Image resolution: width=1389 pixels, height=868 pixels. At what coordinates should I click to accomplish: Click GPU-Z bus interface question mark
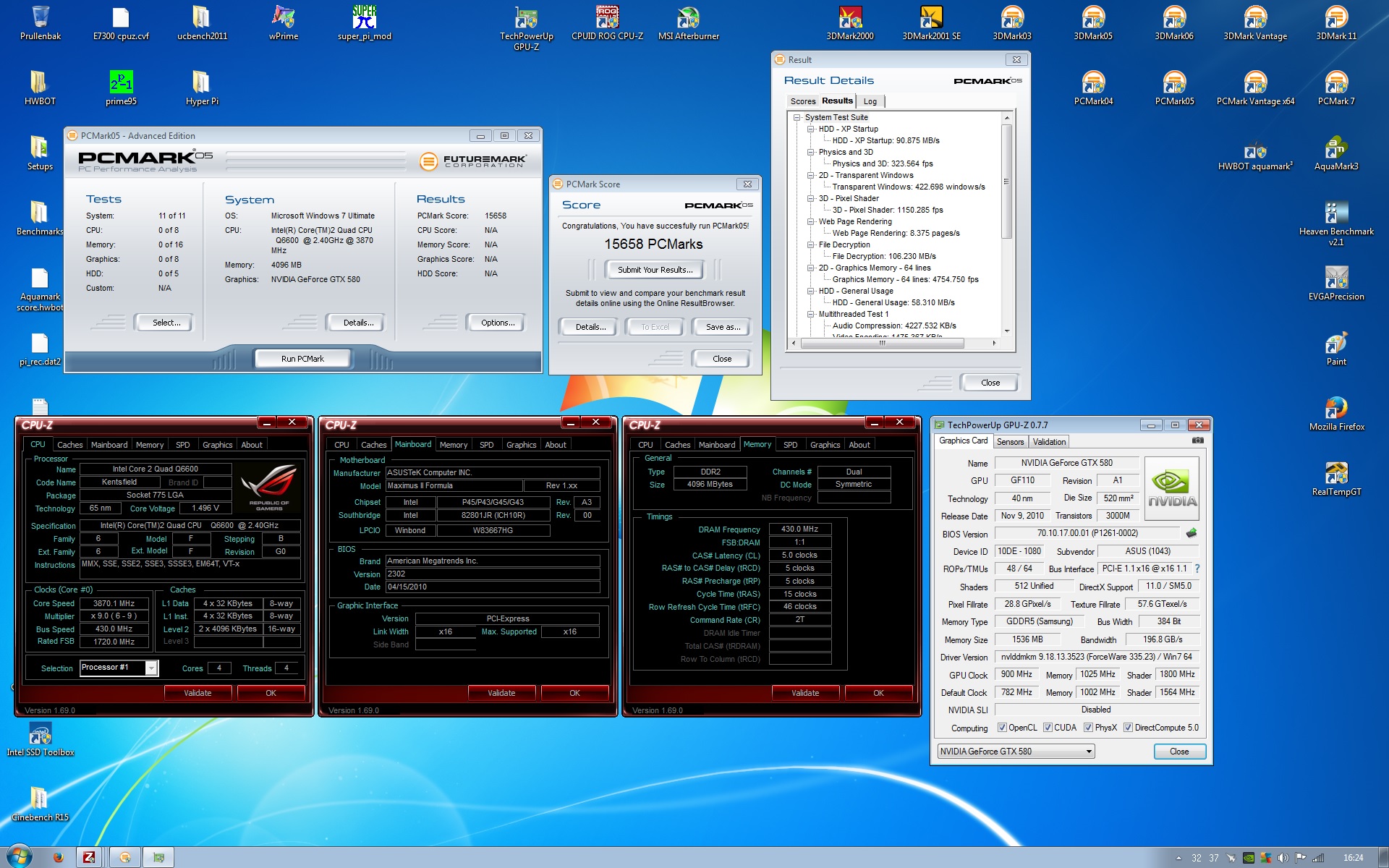coord(1197,569)
